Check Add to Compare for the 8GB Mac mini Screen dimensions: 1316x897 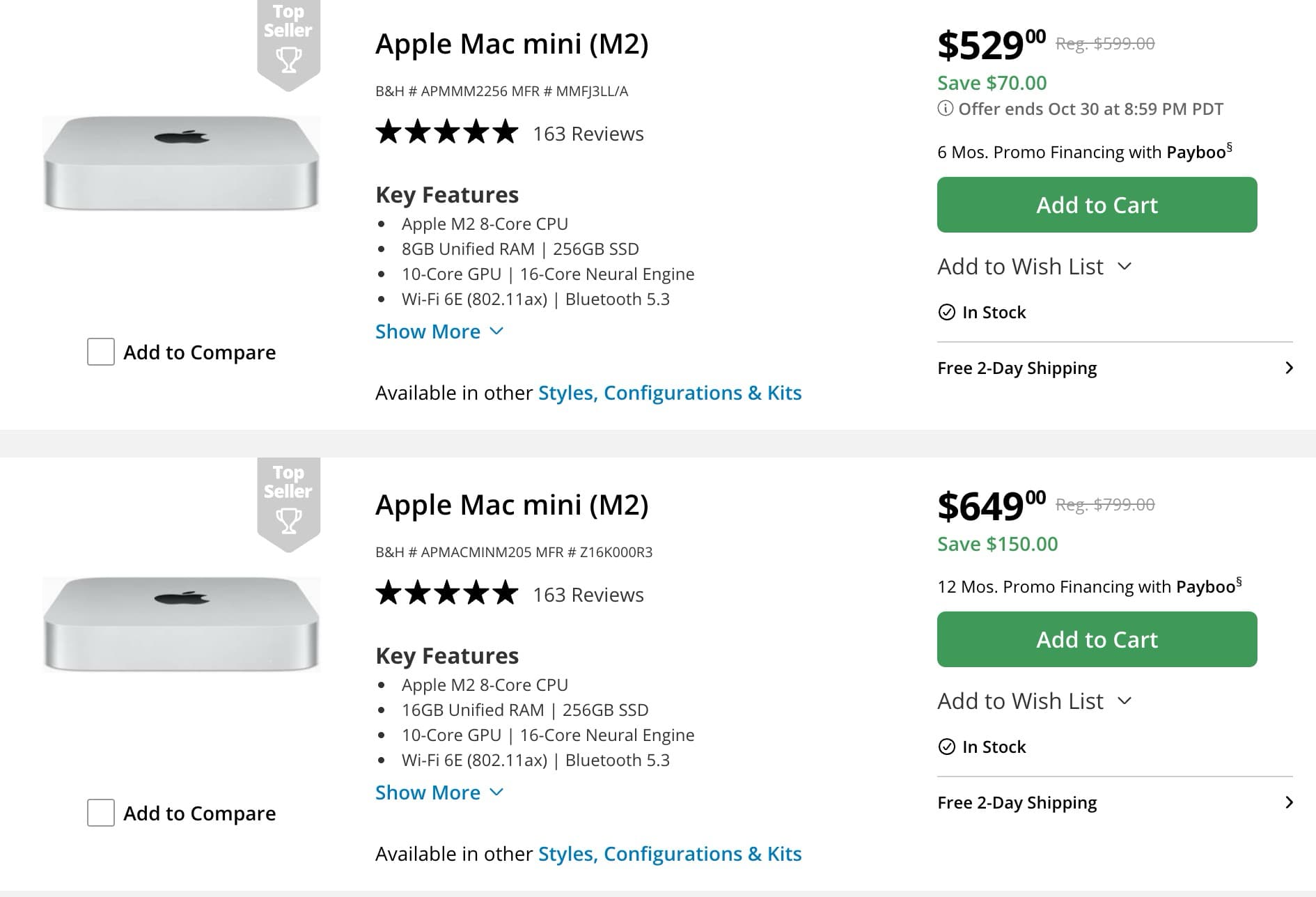coord(101,352)
